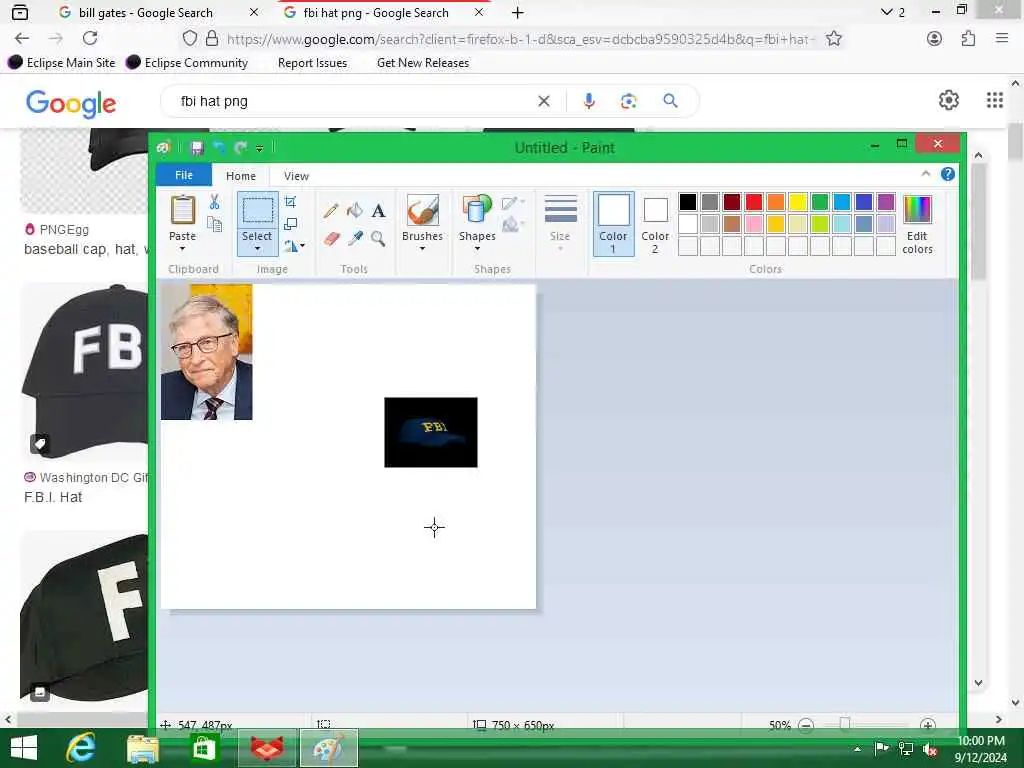Open the File menu in Paint

184,175
